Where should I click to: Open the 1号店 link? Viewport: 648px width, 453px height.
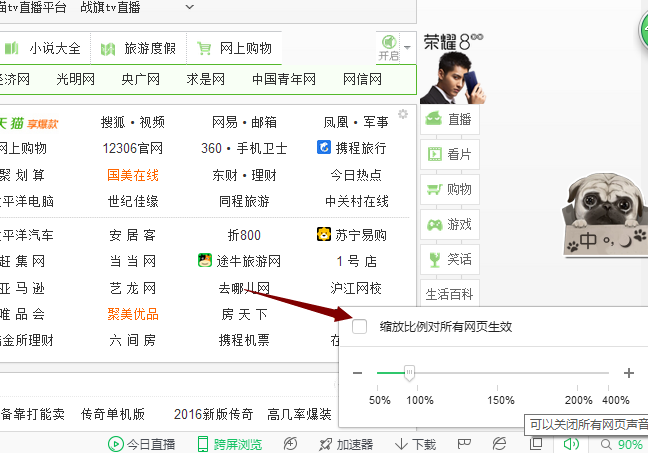click(x=356, y=261)
